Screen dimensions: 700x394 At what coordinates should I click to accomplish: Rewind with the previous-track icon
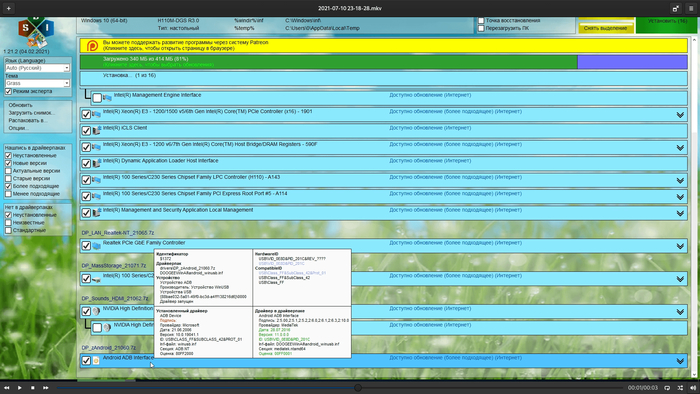[7, 388]
